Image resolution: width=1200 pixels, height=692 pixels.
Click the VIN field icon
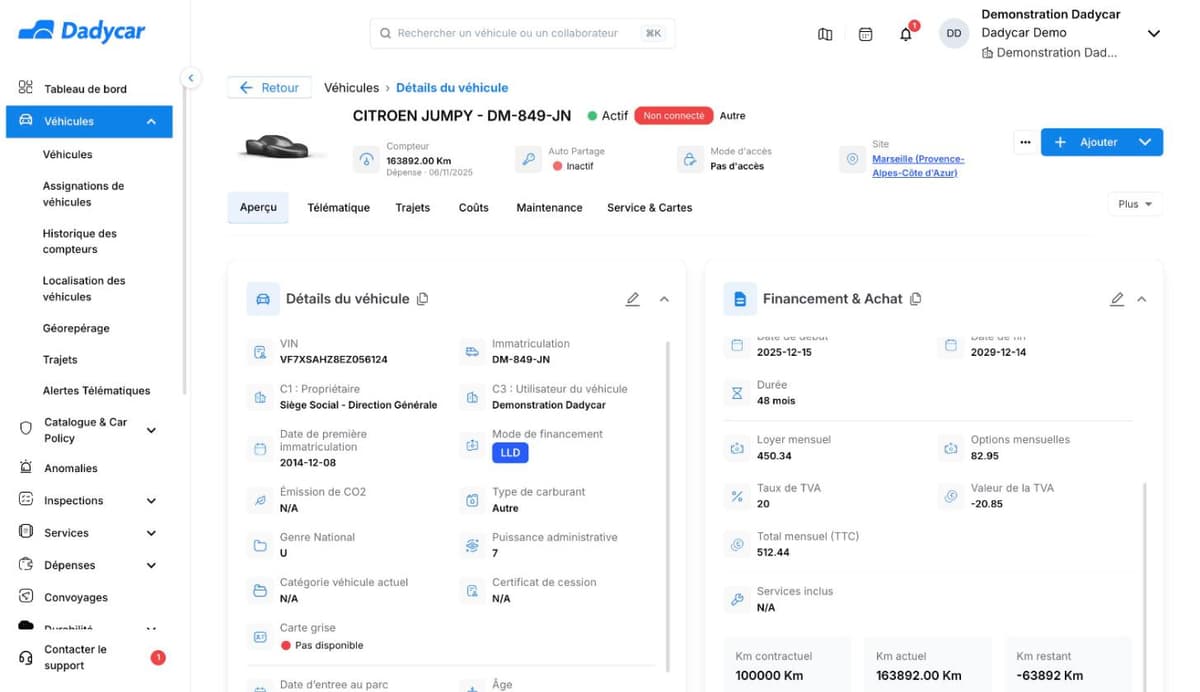(x=260, y=351)
